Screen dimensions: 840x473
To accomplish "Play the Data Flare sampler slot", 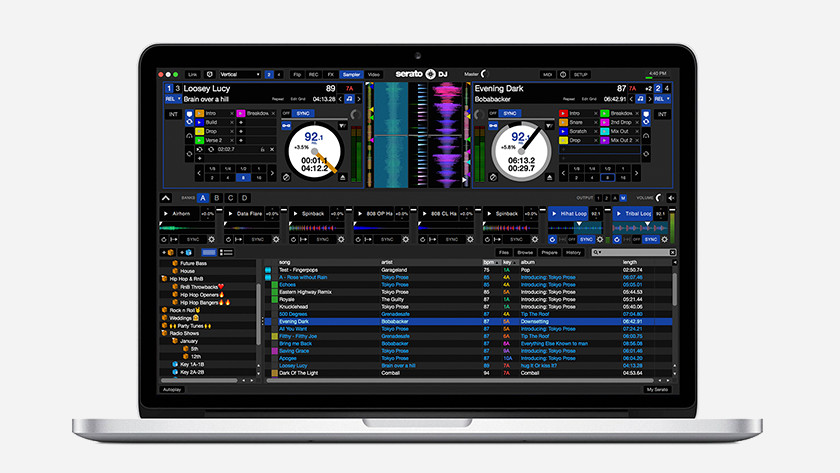I will (x=231, y=214).
